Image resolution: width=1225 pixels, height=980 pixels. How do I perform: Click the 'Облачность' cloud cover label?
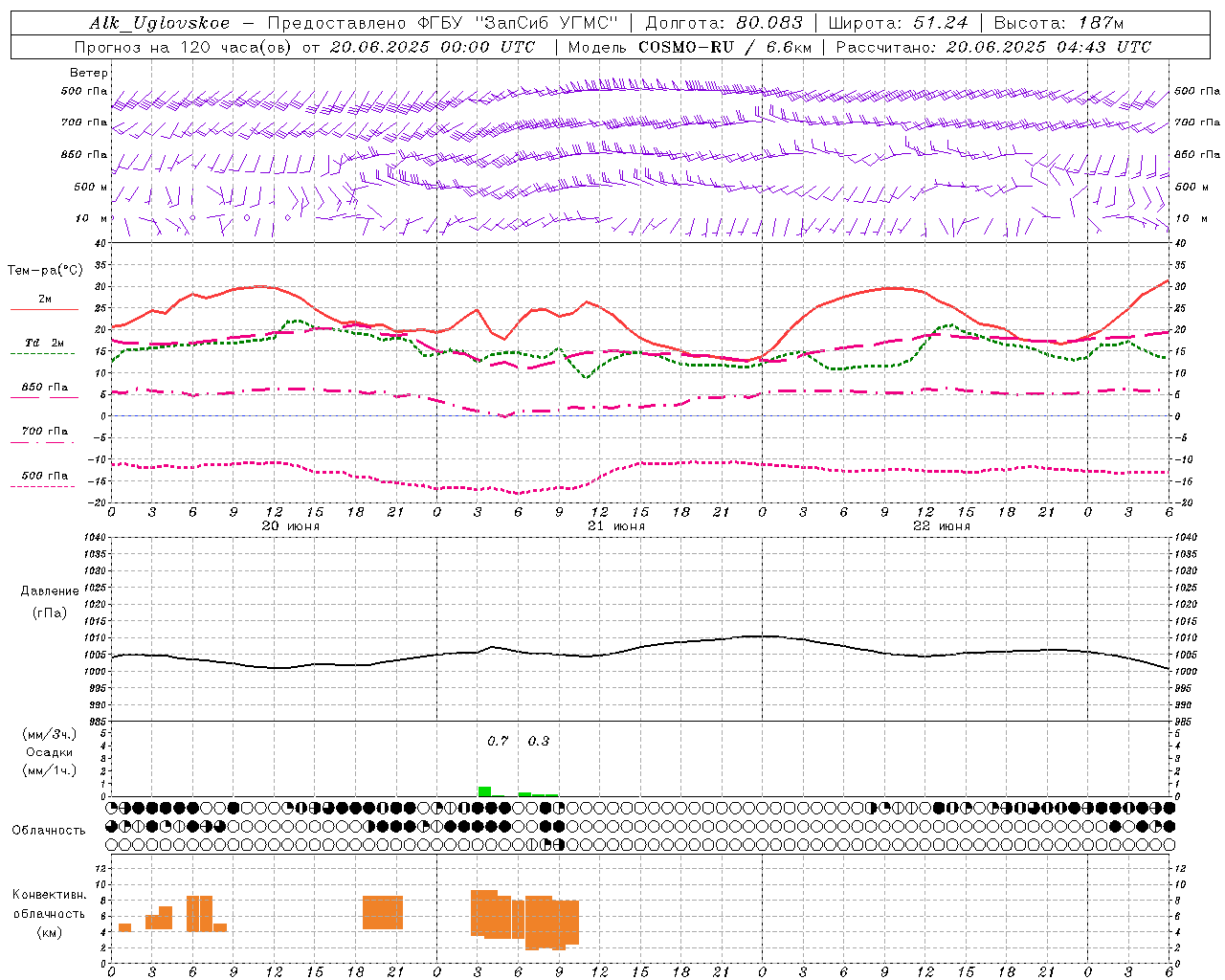[49, 830]
